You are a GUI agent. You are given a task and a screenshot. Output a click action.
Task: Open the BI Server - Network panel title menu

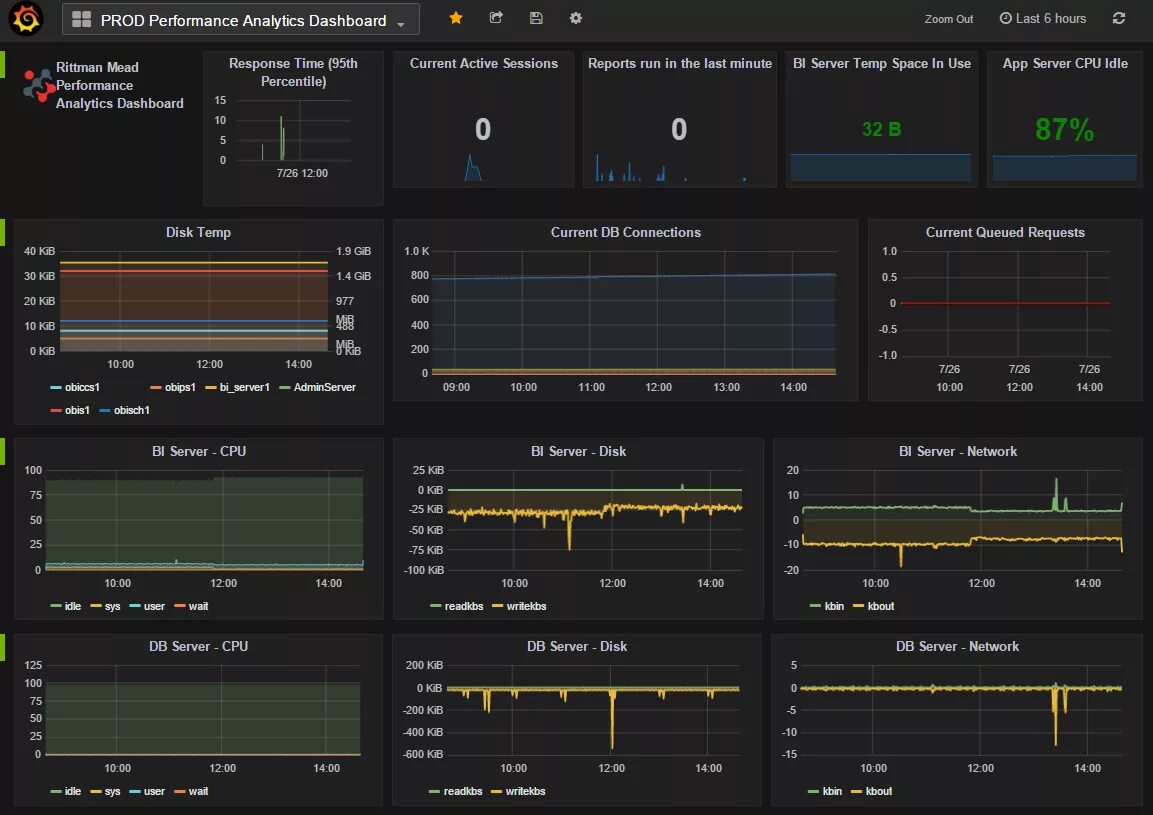[957, 452]
